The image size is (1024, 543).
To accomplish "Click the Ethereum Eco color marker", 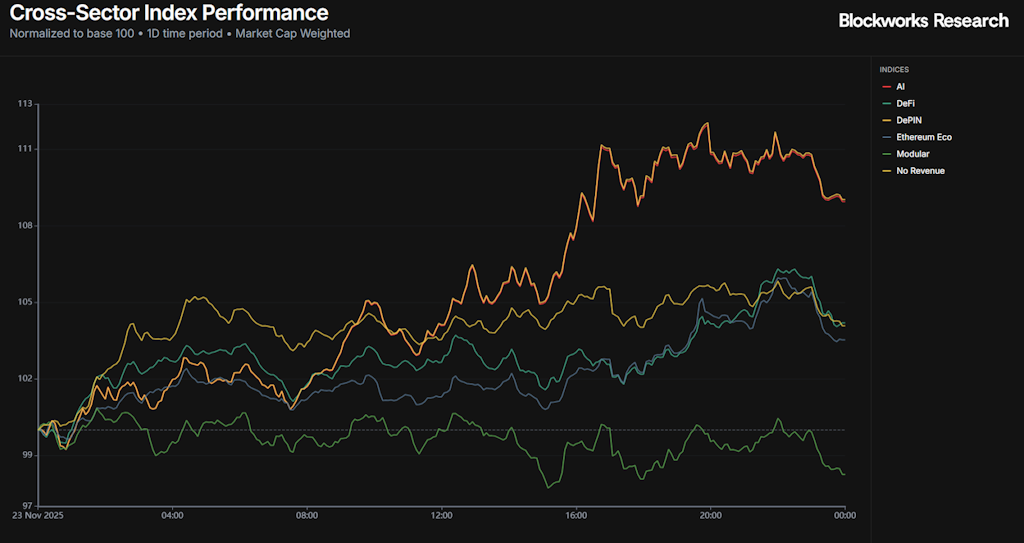I will (886, 137).
